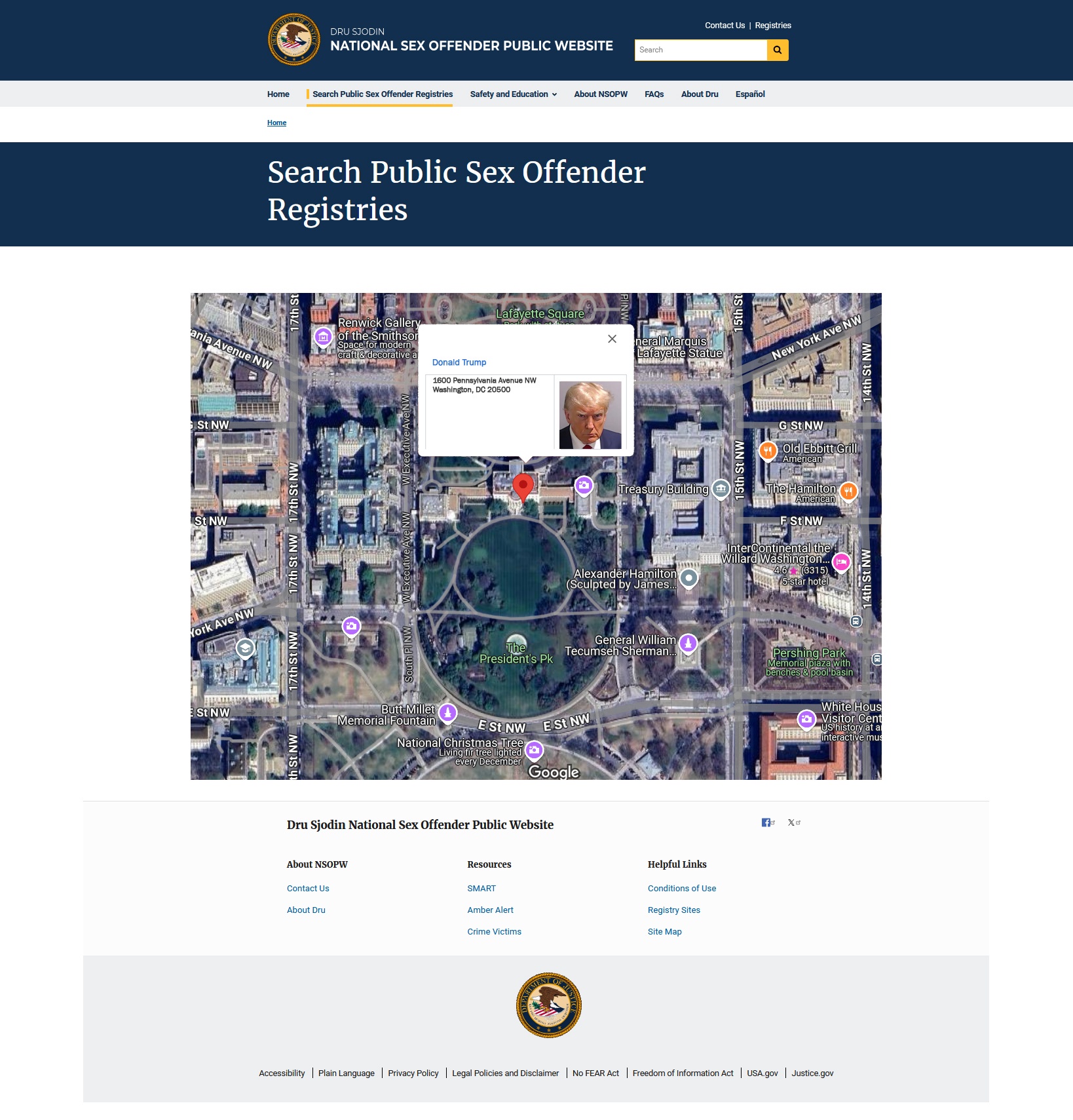The width and height of the screenshot is (1073, 1120).
Task: Click upper transit stop icon near 14th St
Action: pyautogui.click(x=856, y=621)
